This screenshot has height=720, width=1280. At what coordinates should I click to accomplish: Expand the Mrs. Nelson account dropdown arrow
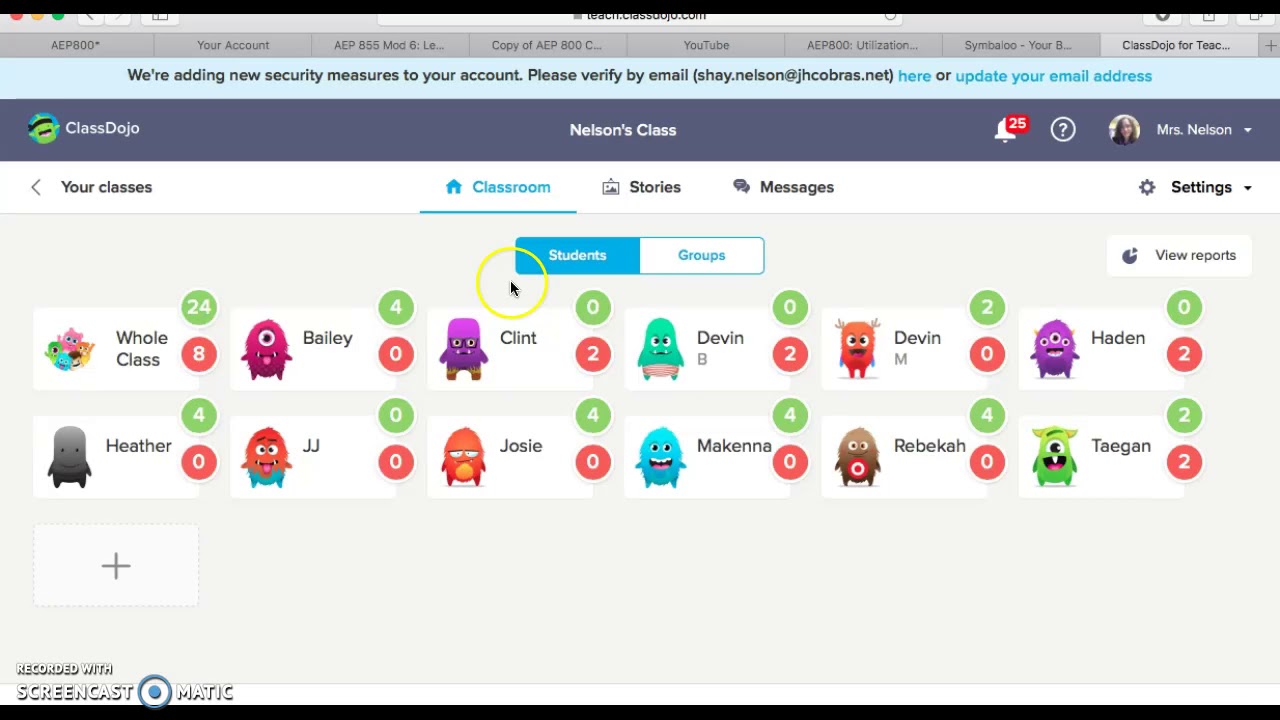coord(1247,130)
